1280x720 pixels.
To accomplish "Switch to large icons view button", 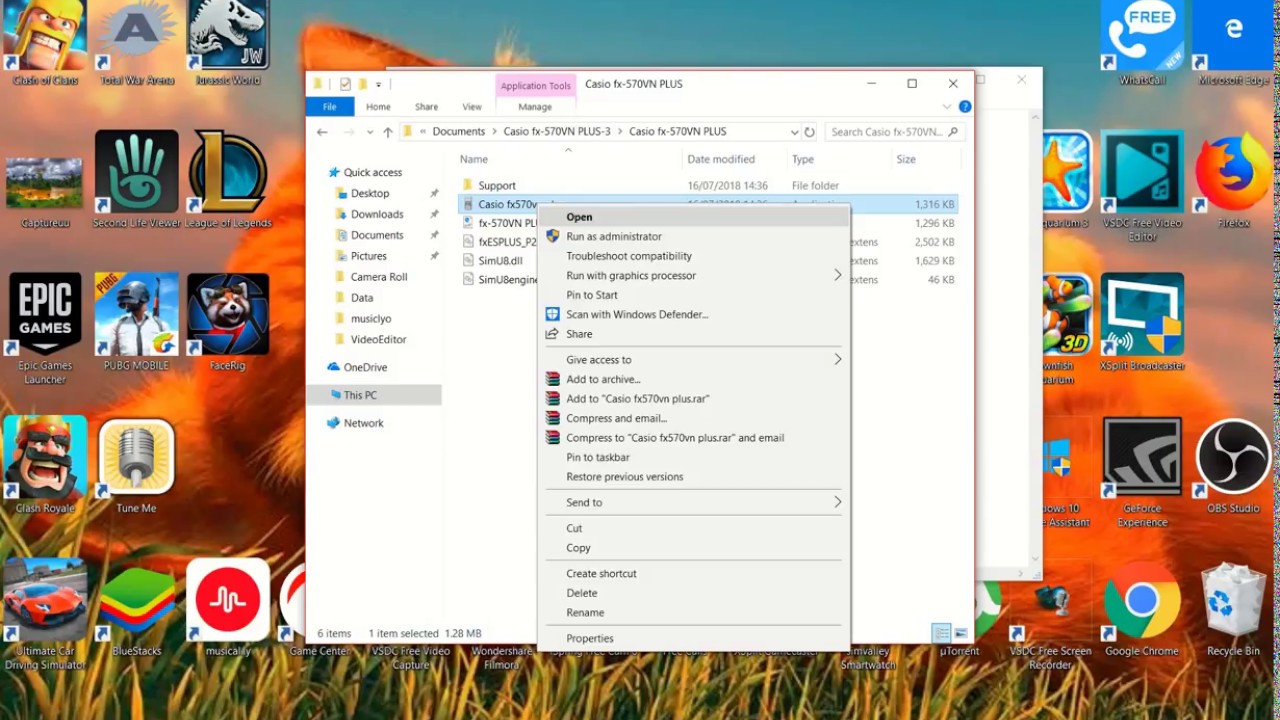I will coord(961,633).
